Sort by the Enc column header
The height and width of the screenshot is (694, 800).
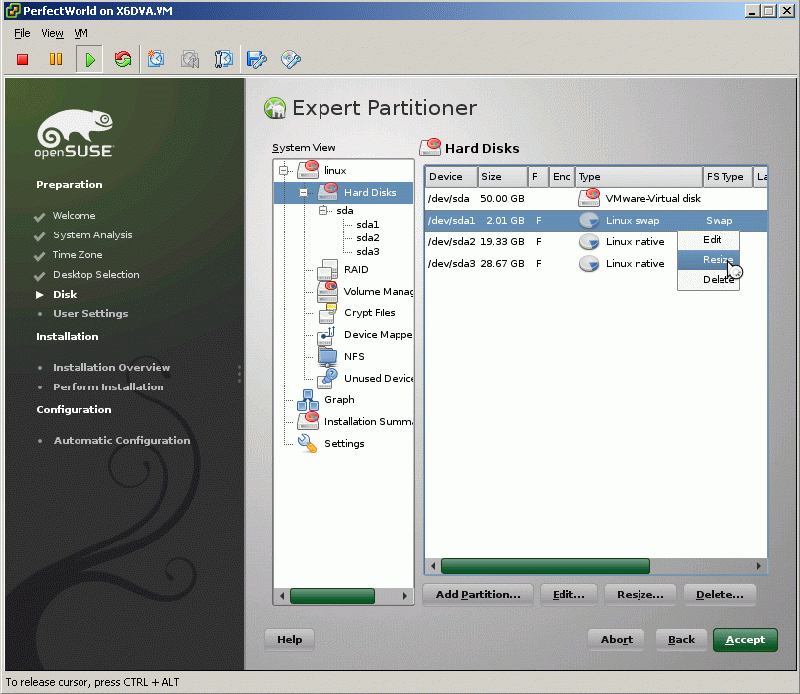pyautogui.click(x=562, y=177)
